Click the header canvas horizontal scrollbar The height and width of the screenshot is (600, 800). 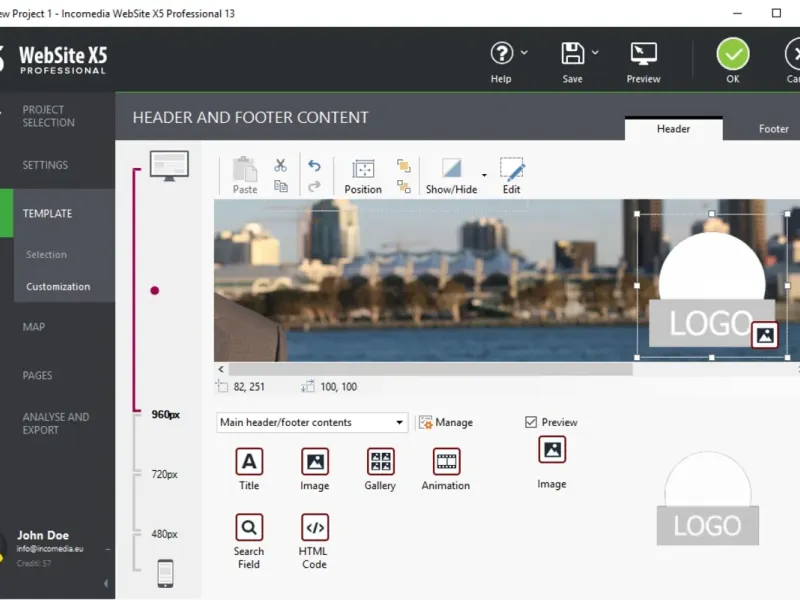(431, 369)
